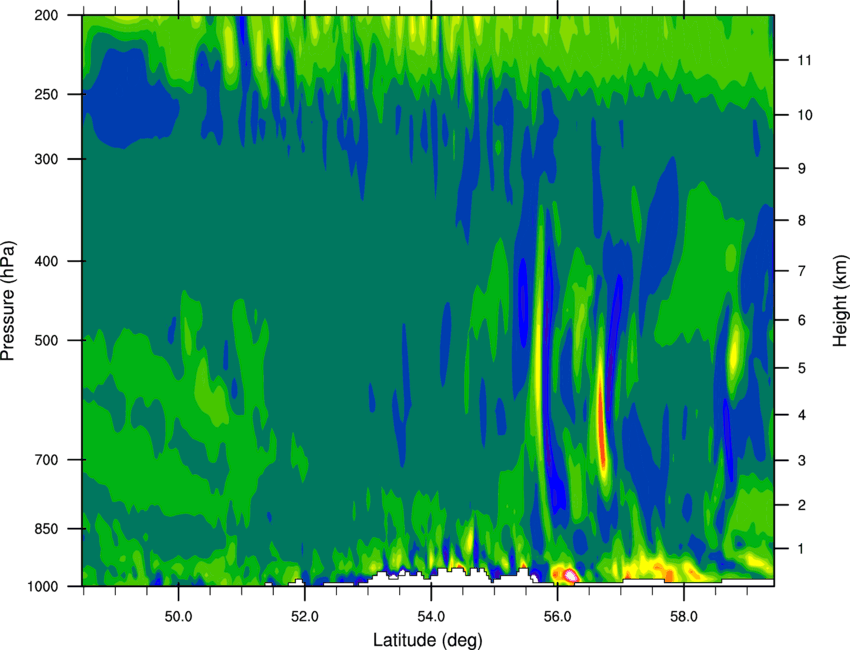Click the 3 km height label
850x650 pixels.
tap(801, 460)
